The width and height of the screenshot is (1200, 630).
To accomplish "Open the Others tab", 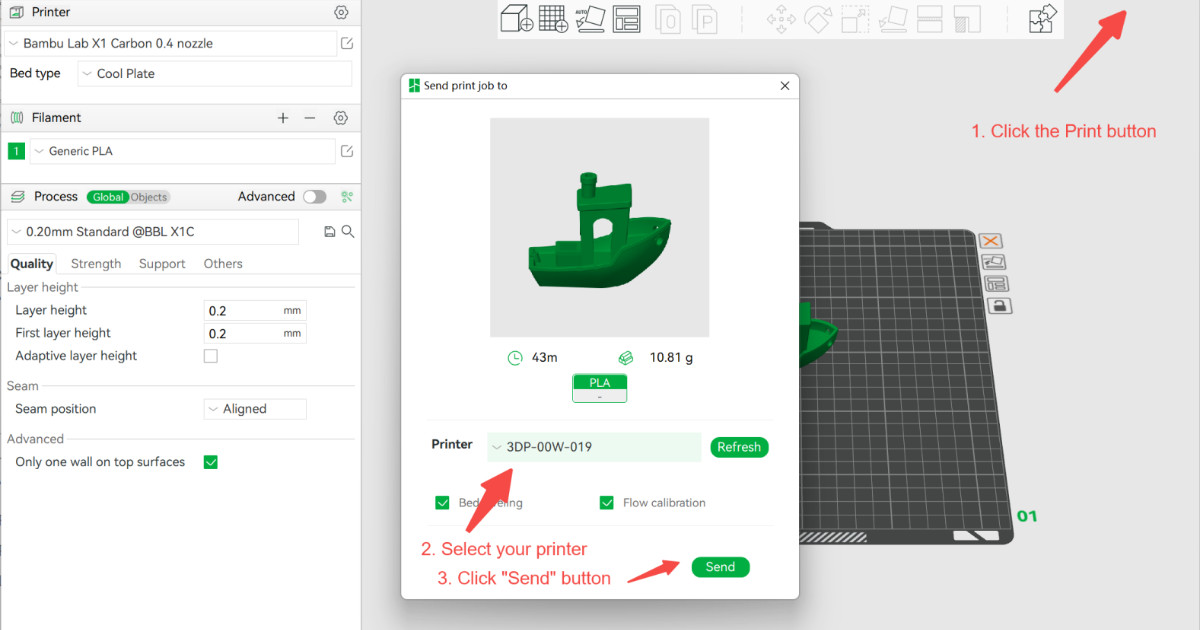I will click(223, 264).
